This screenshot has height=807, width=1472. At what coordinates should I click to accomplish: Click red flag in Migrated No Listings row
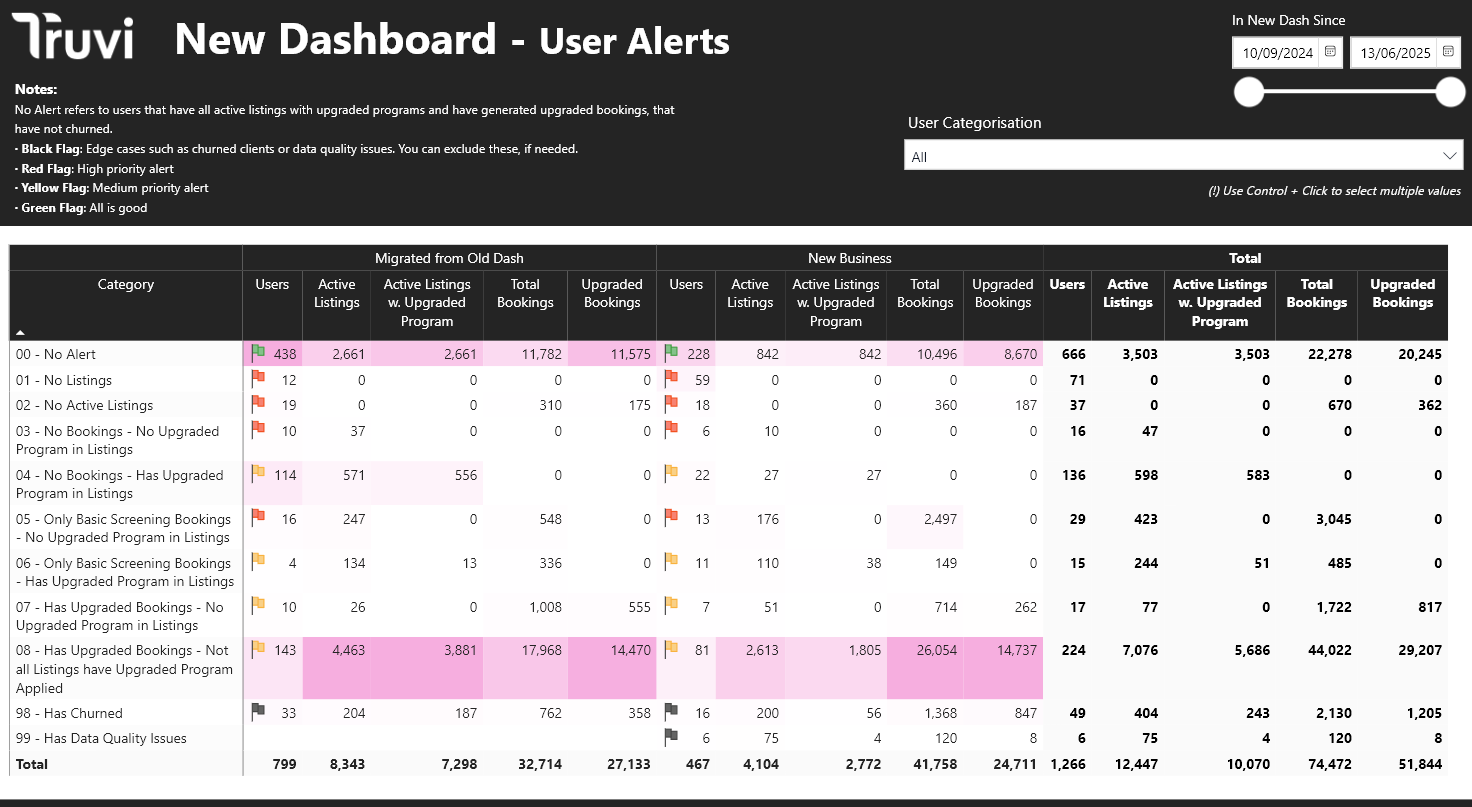pyautogui.click(x=258, y=378)
